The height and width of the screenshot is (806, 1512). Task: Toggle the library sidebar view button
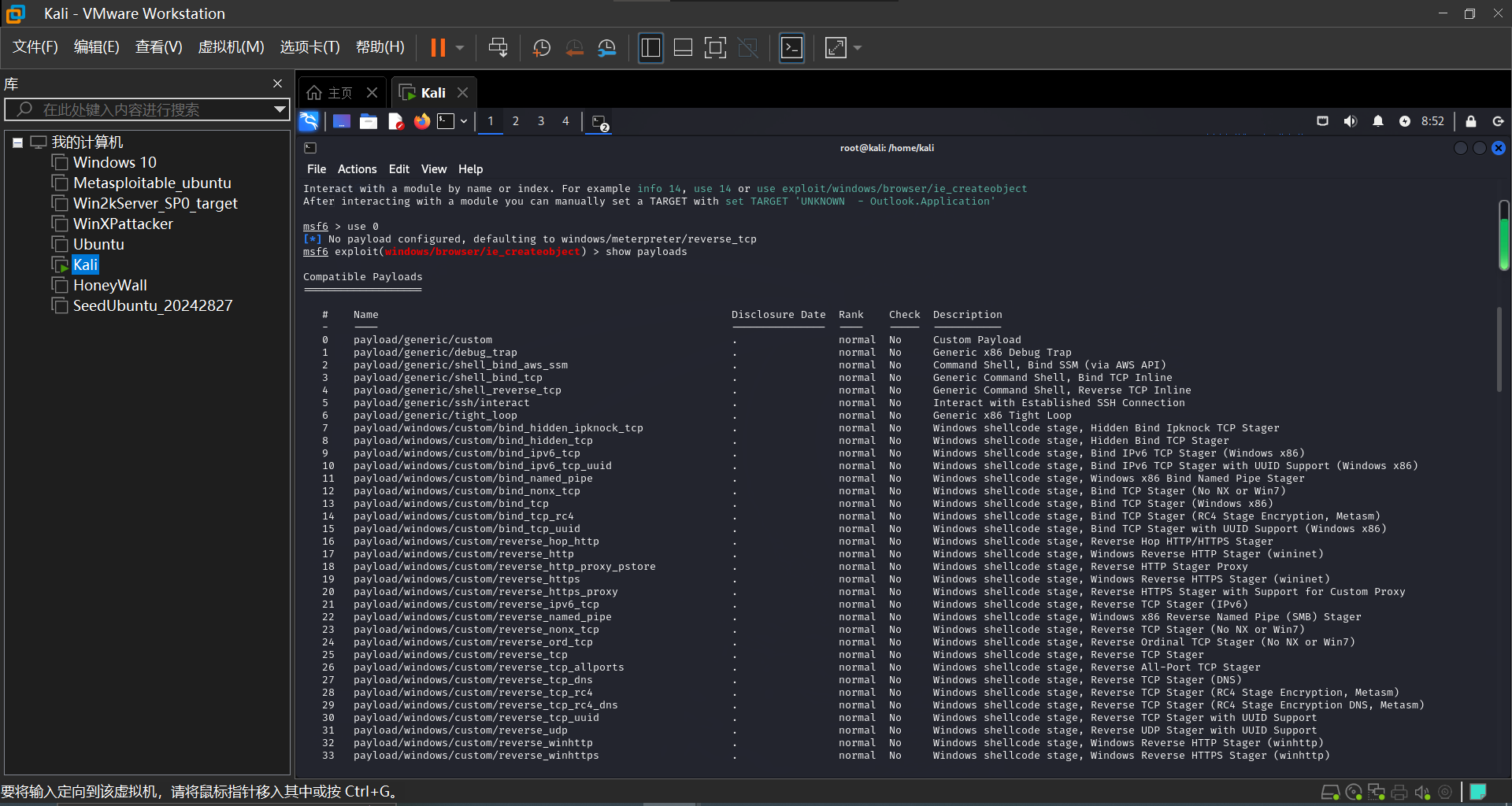click(650, 48)
